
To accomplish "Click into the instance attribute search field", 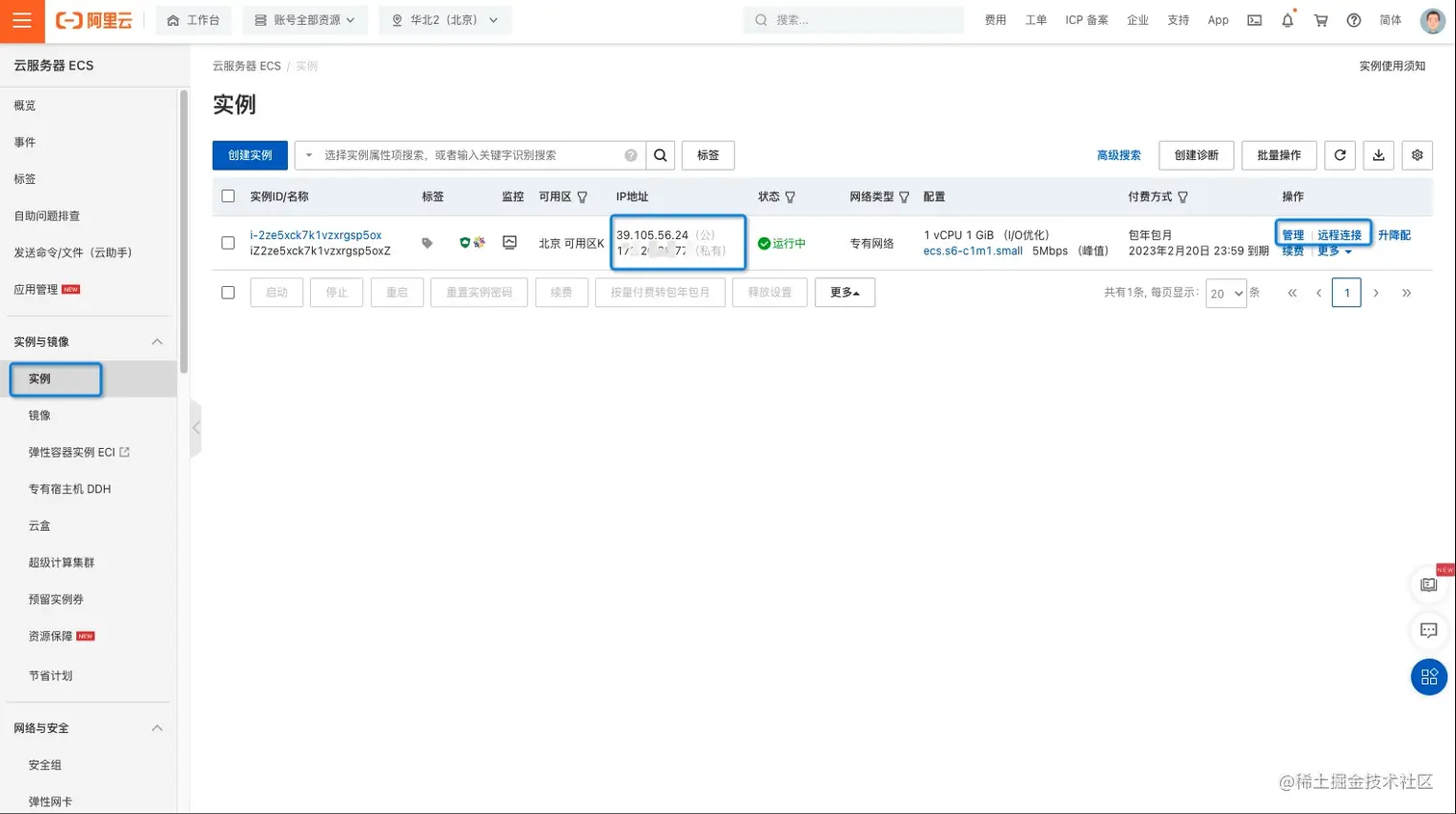I will pos(472,155).
